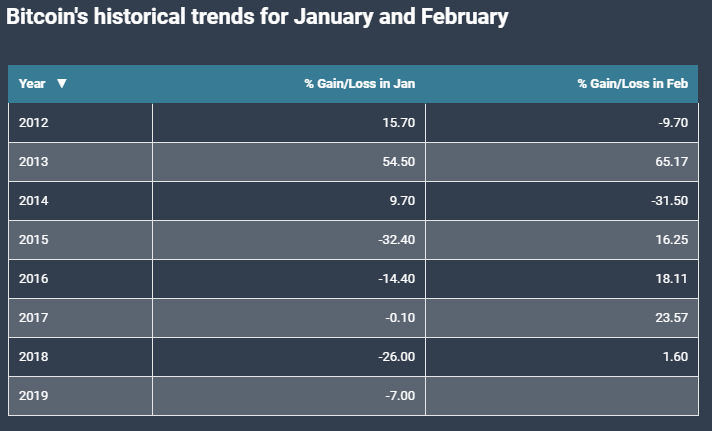The height and width of the screenshot is (431, 712).
Task: Select the 2017 year cell
Action: coord(33,318)
